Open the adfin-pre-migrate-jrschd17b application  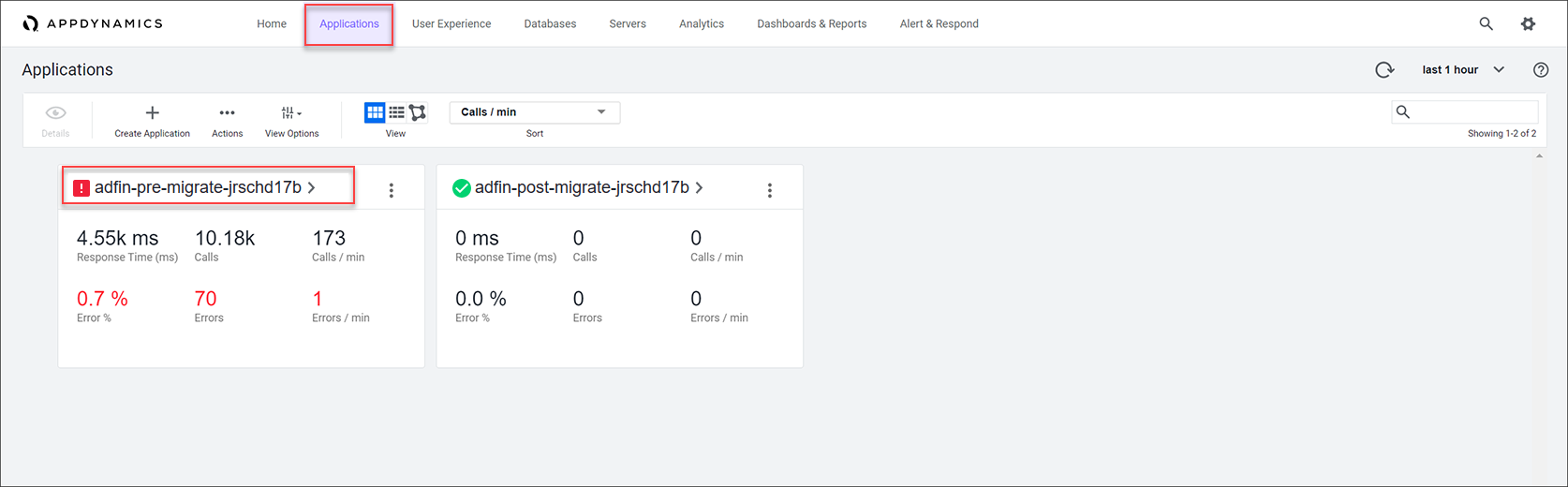tap(199, 187)
